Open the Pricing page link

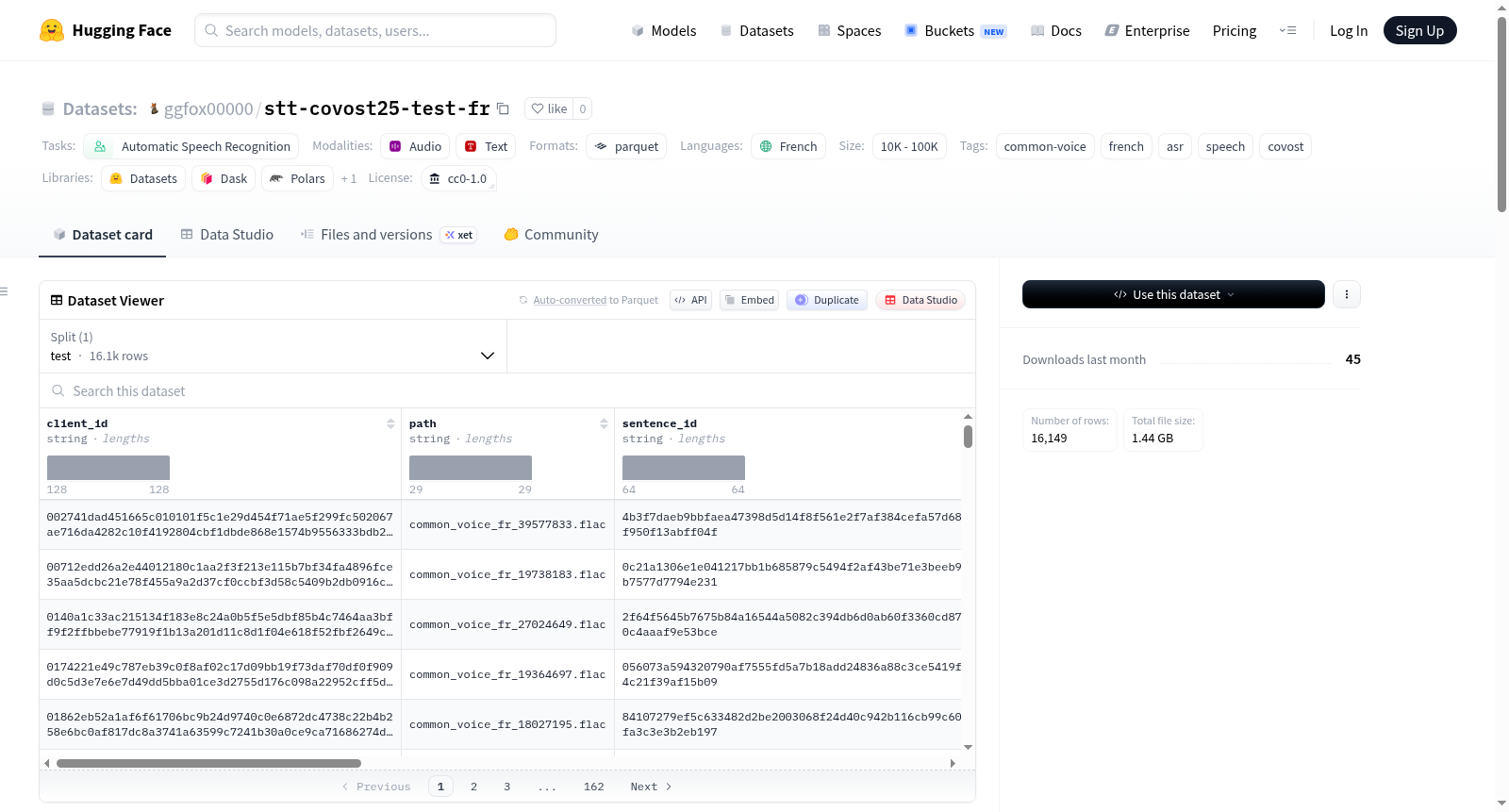point(1235,30)
